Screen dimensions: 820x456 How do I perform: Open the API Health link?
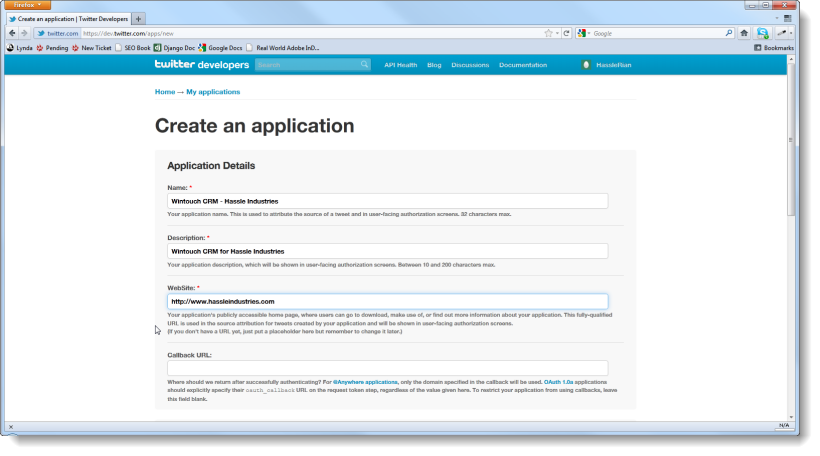coord(401,65)
